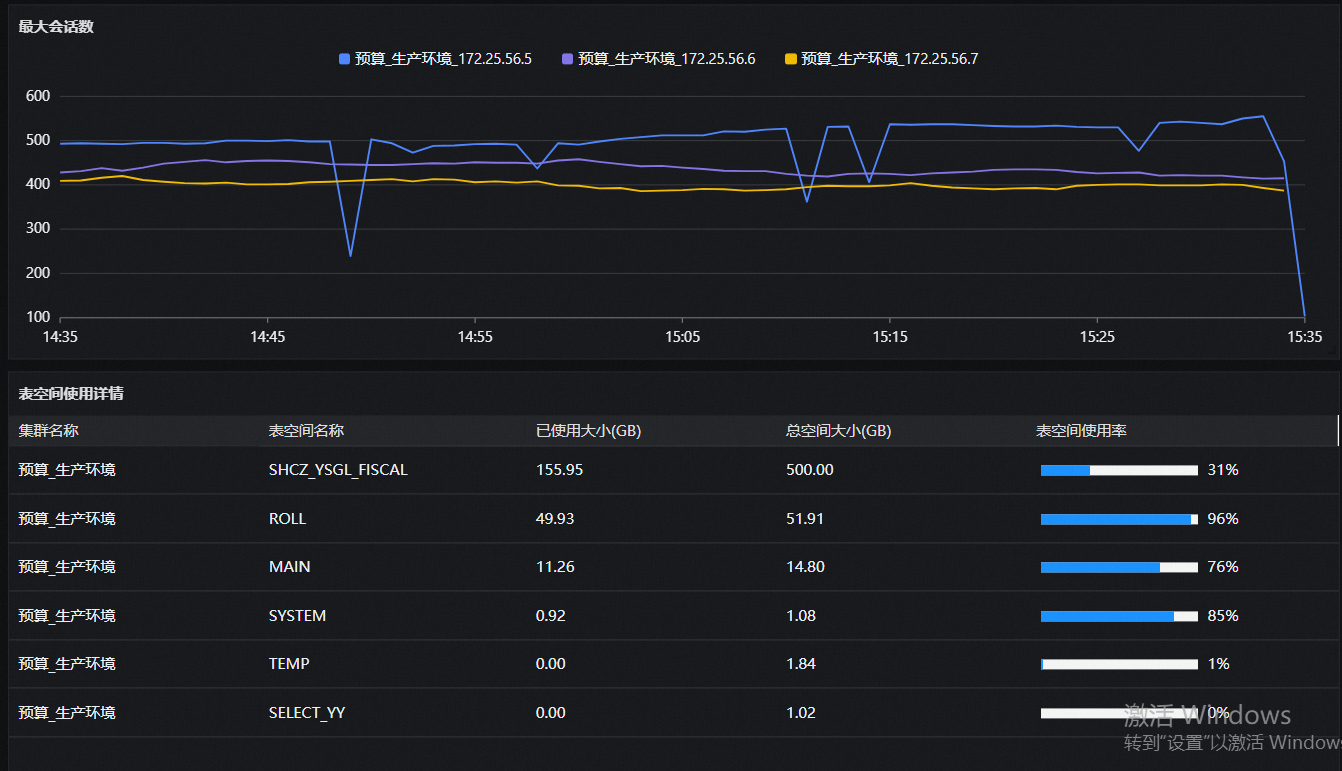Click the 11.26 used size value
This screenshot has height=771, width=1342.
point(555,567)
